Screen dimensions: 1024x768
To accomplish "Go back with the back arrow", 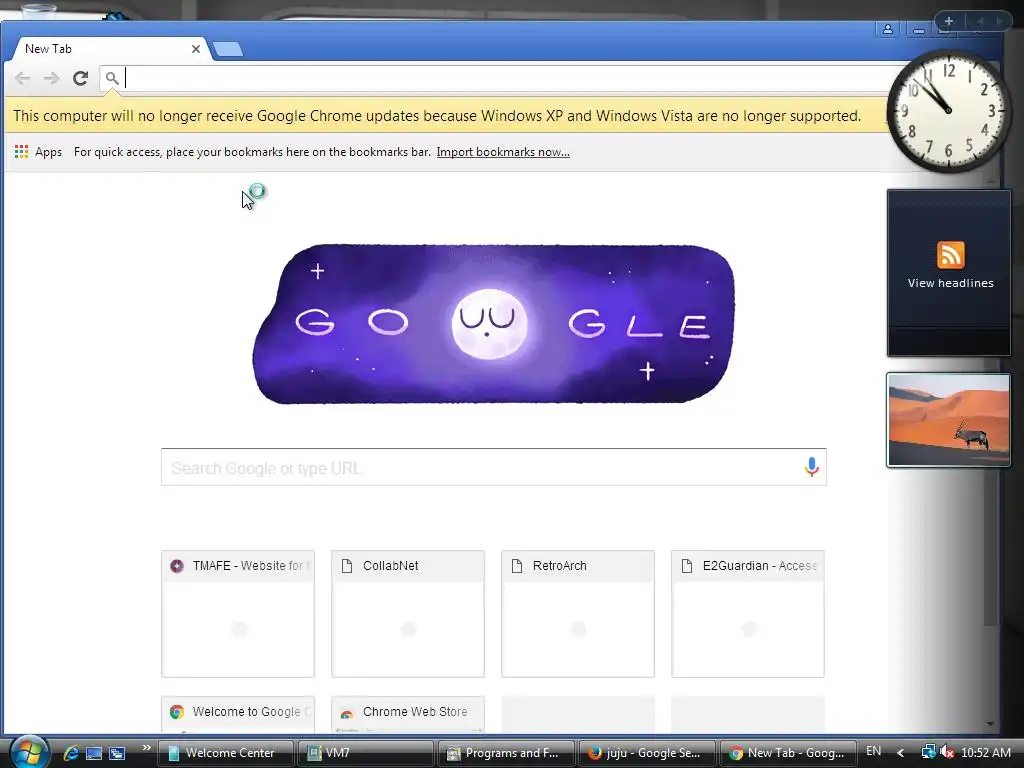I will click(23, 78).
